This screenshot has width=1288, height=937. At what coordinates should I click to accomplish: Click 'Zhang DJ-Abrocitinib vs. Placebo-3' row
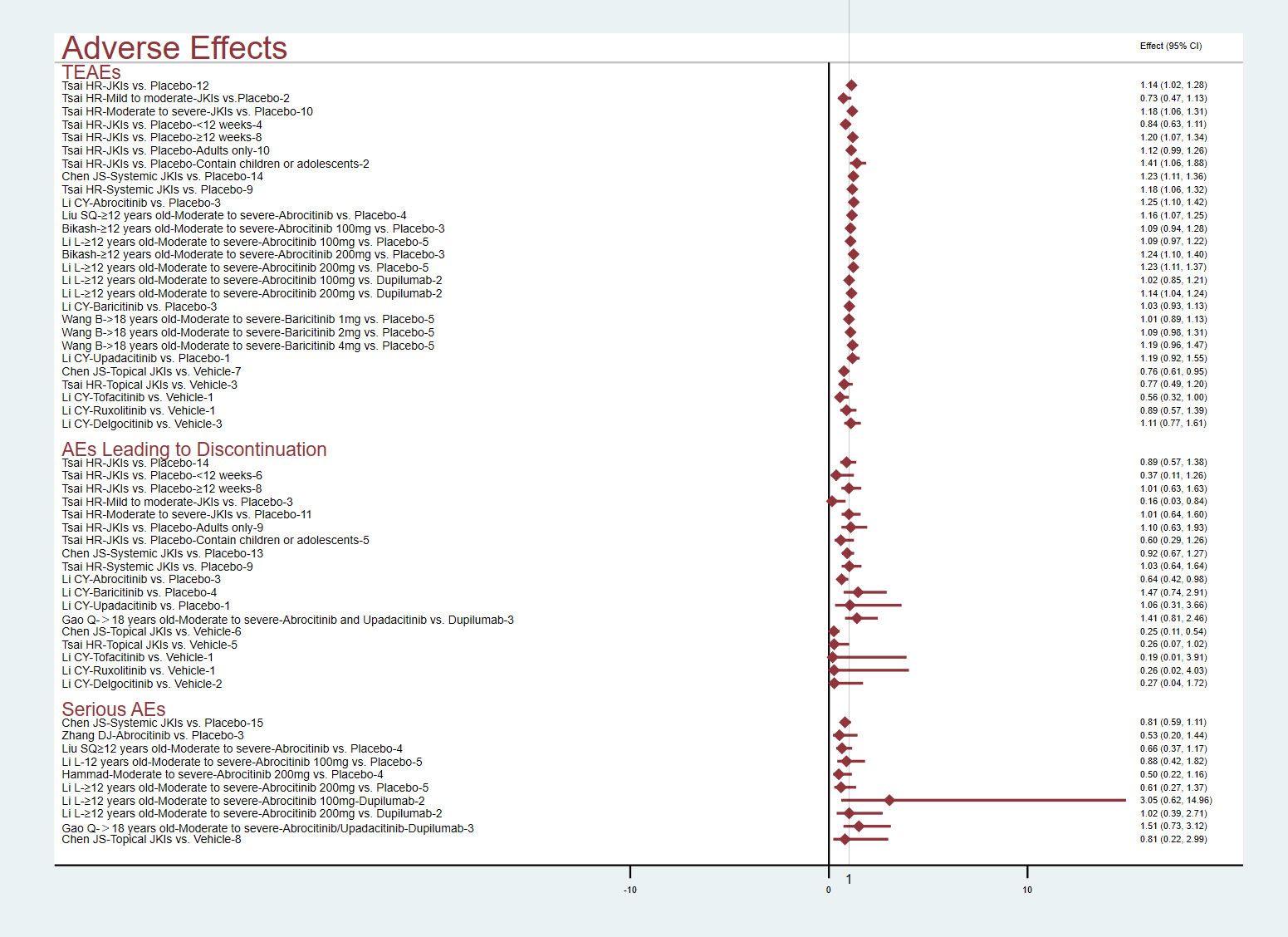[x=153, y=735]
